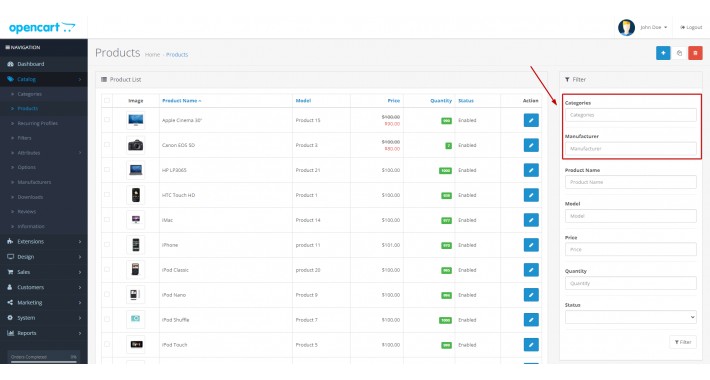Click the Marketing share icon
Viewport: 710px width, 380px height.
pos(10,302)
